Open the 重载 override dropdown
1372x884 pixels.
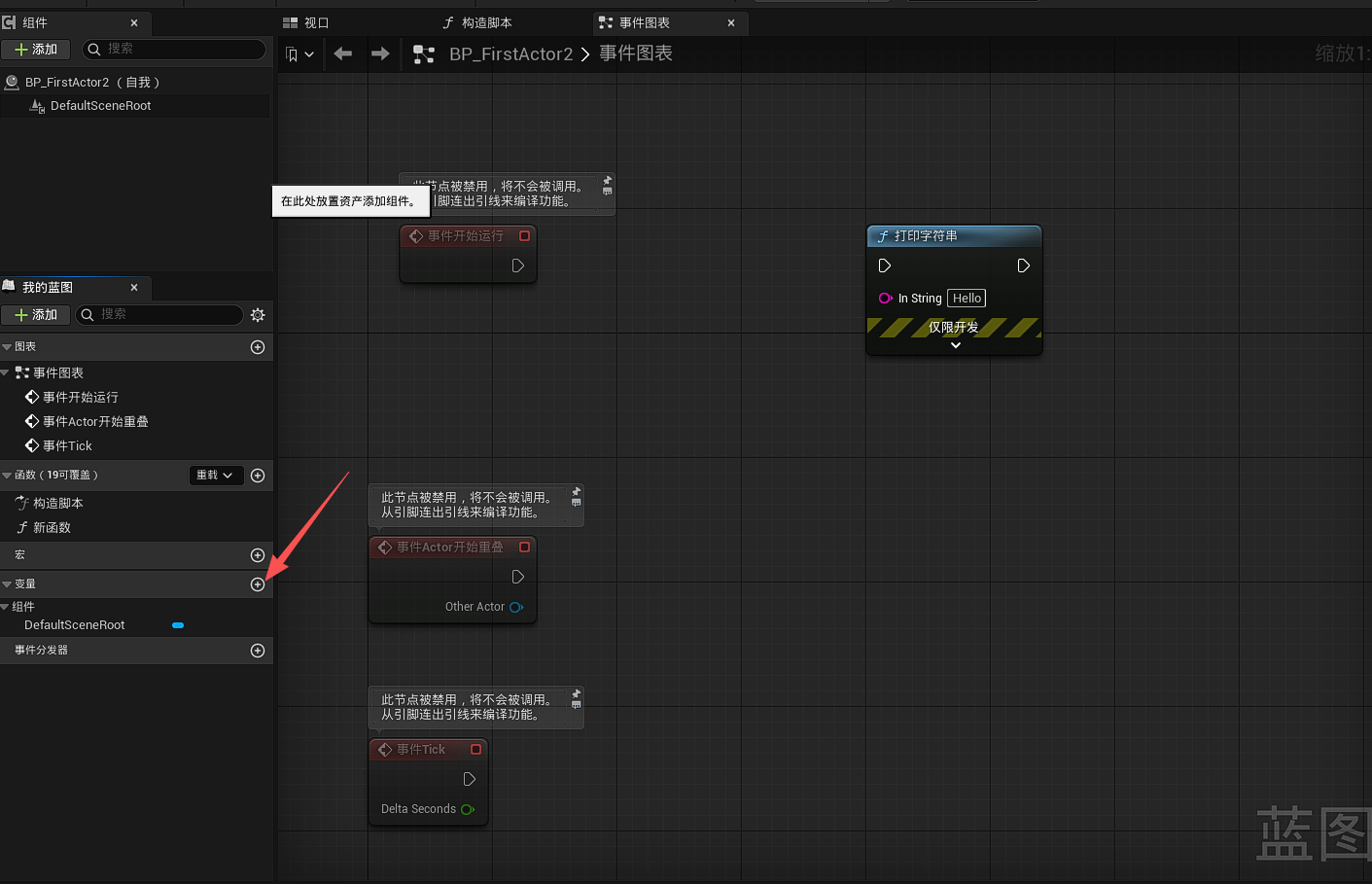coord(215,476)
